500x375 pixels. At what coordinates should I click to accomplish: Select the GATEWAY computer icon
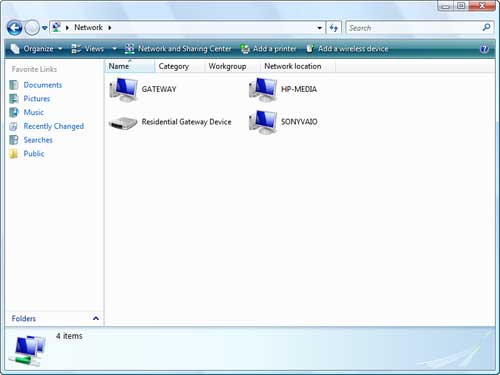(123, 90)
